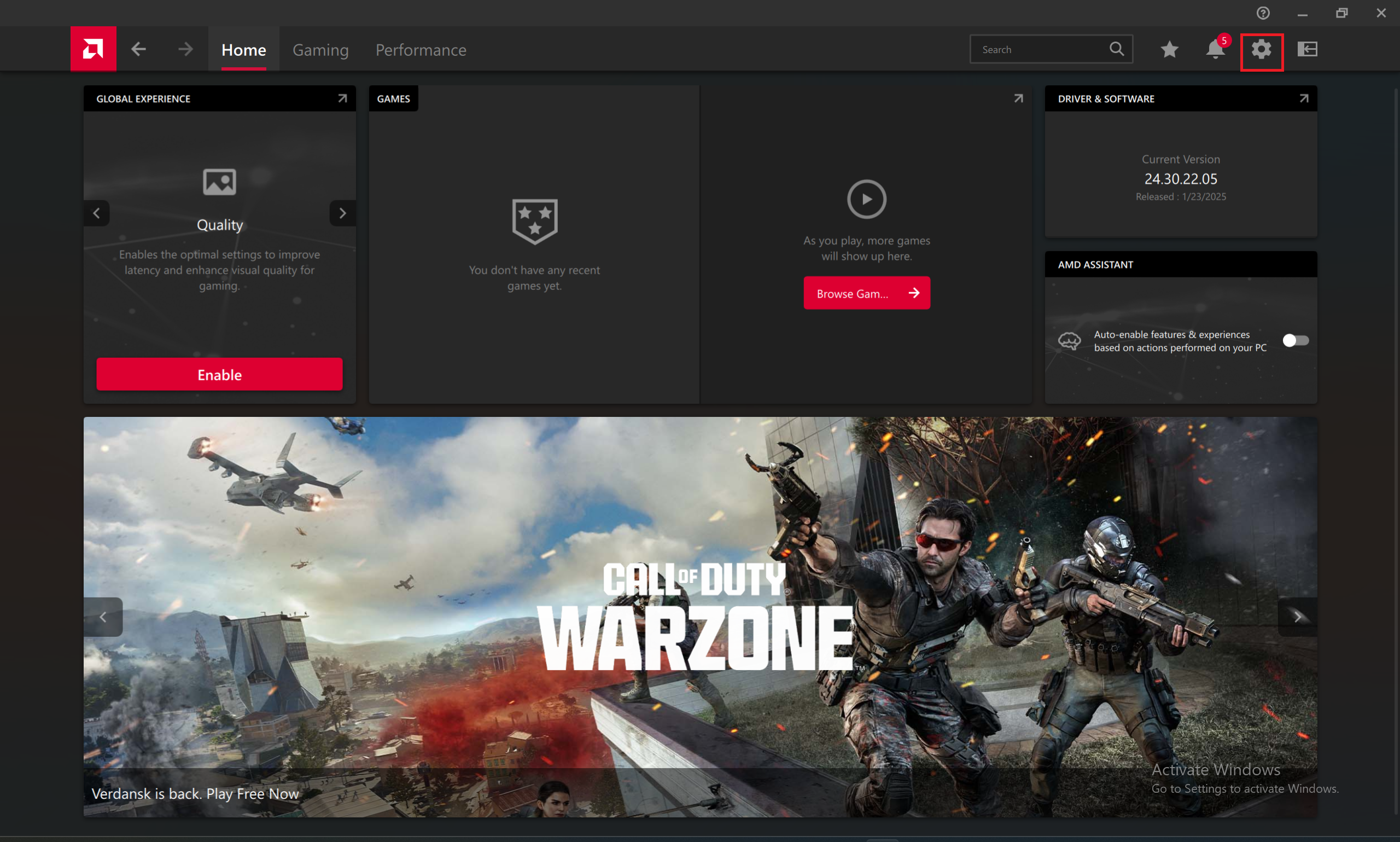Viewport: 1400px width, 842px height.
Task: Click the search magnifier icon
Action: (1117, 49)
